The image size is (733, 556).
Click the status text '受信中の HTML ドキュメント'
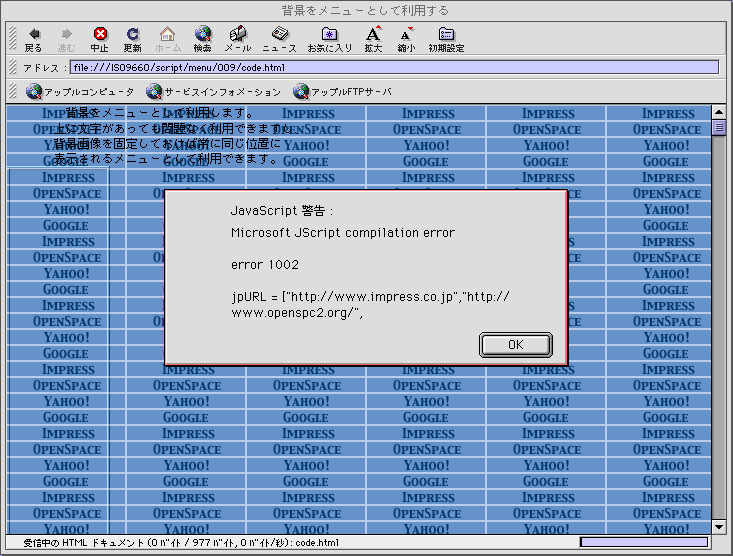click(x=84, y=542)
